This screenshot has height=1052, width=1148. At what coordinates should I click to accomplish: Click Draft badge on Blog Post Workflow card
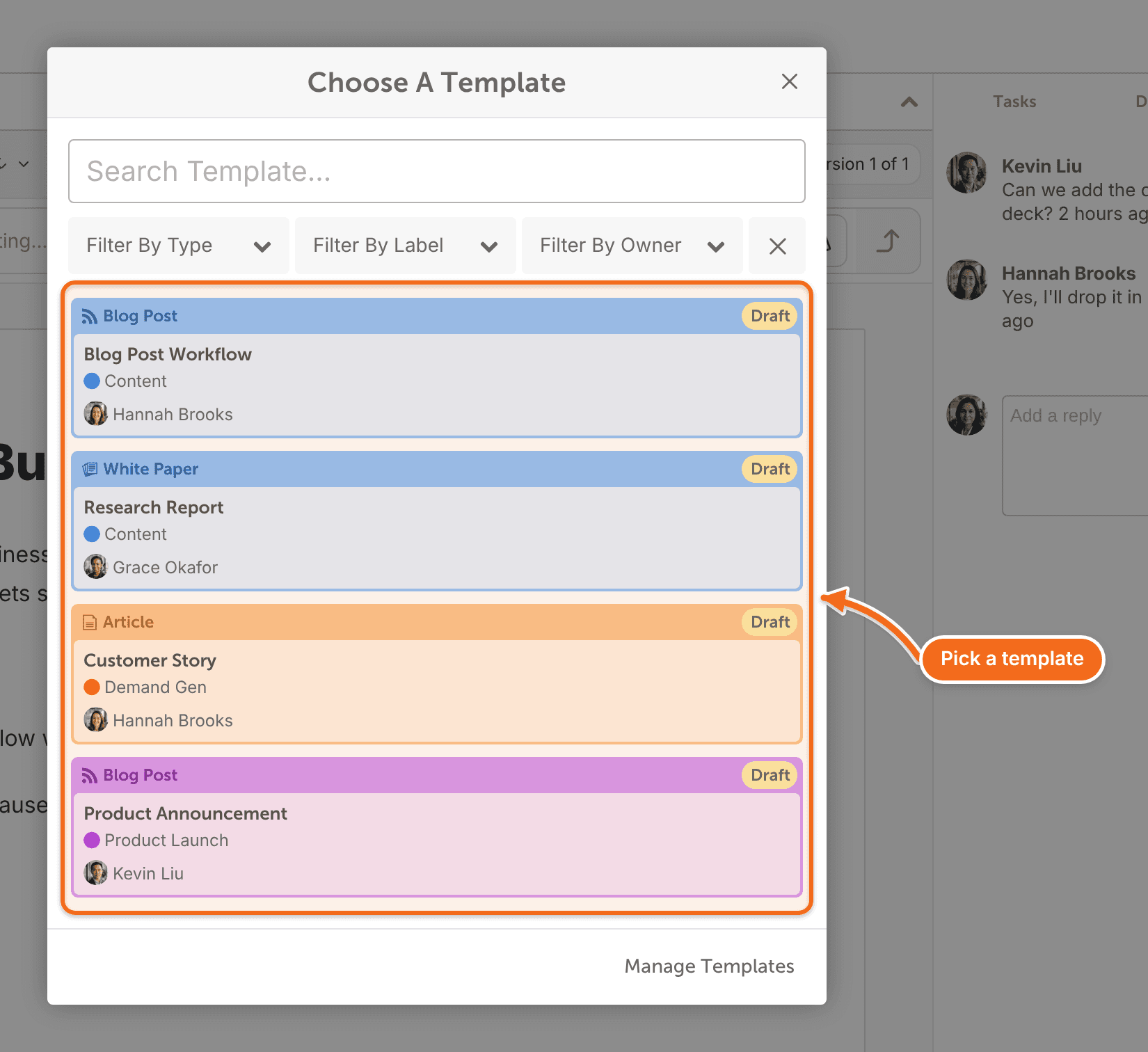coord(770,316)
